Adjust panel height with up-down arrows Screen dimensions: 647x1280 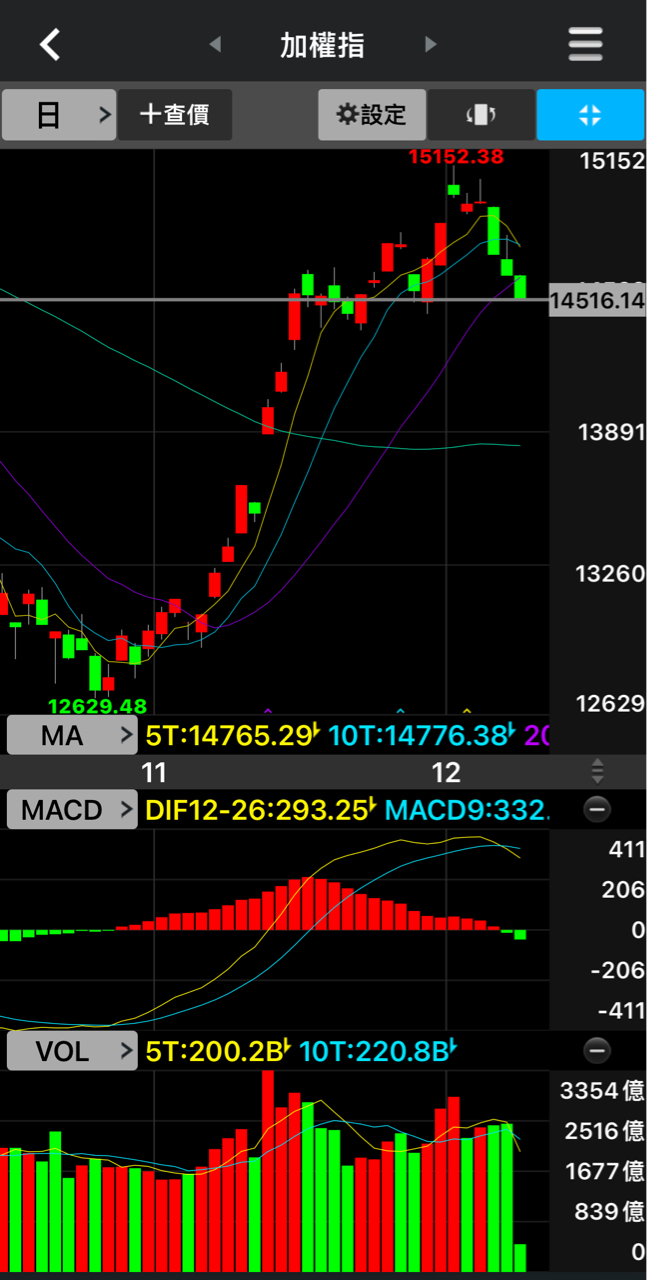(x=597, y=771)
